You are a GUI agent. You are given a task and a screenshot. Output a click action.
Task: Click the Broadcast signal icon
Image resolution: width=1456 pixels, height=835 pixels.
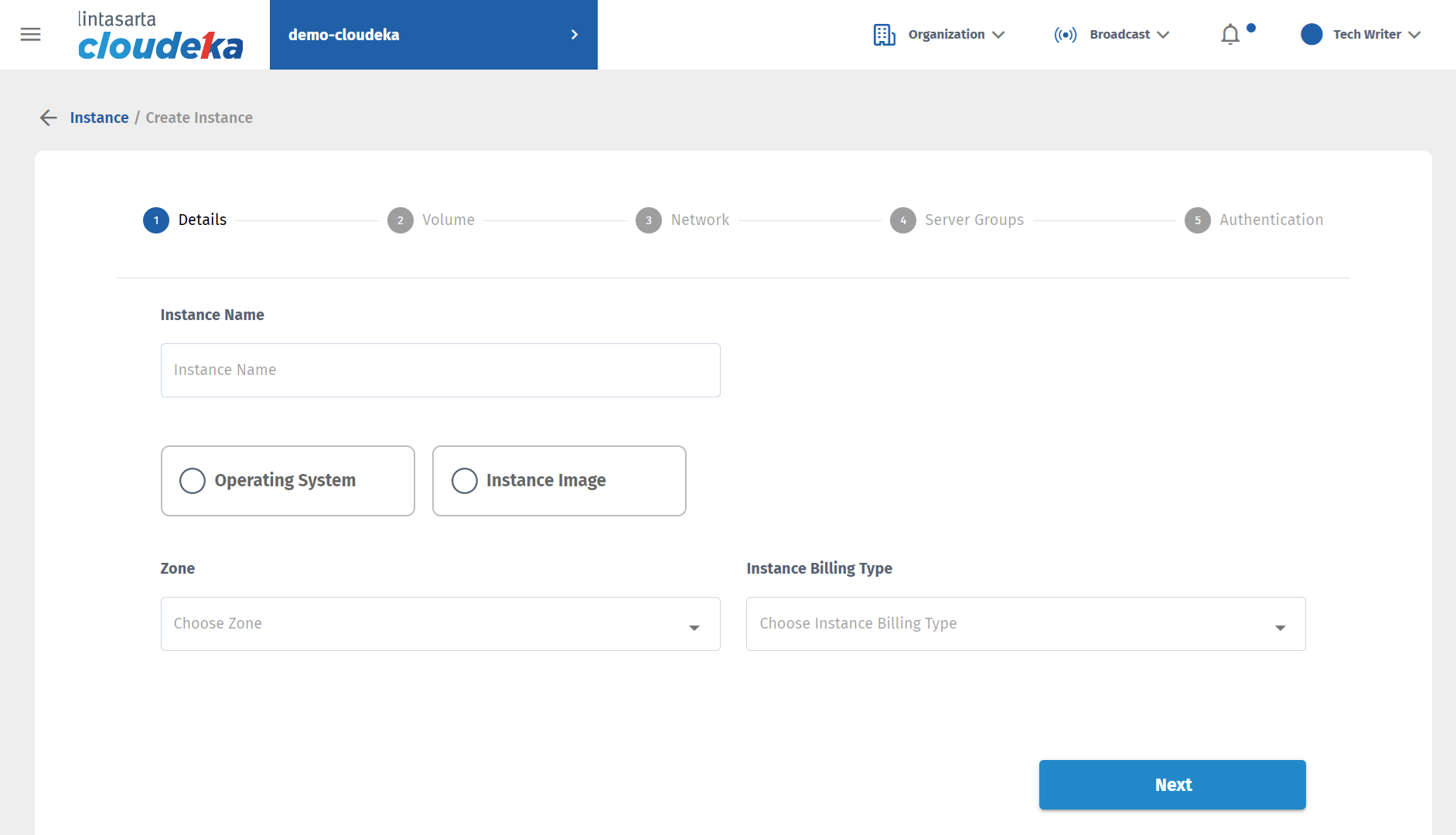[1065, 35]
